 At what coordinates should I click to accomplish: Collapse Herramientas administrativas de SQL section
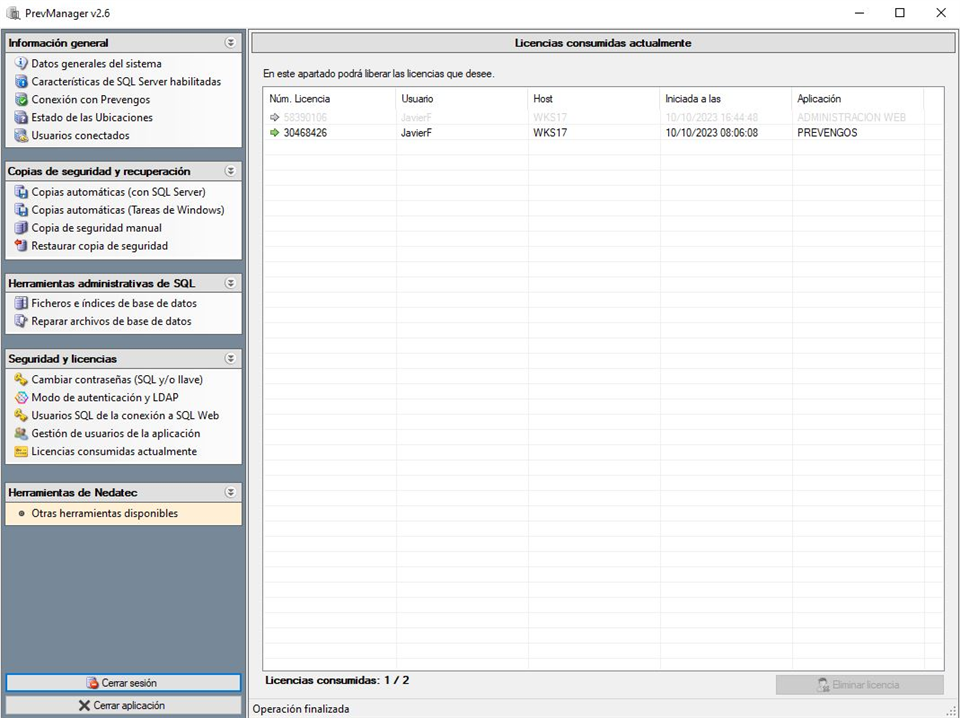231,283
